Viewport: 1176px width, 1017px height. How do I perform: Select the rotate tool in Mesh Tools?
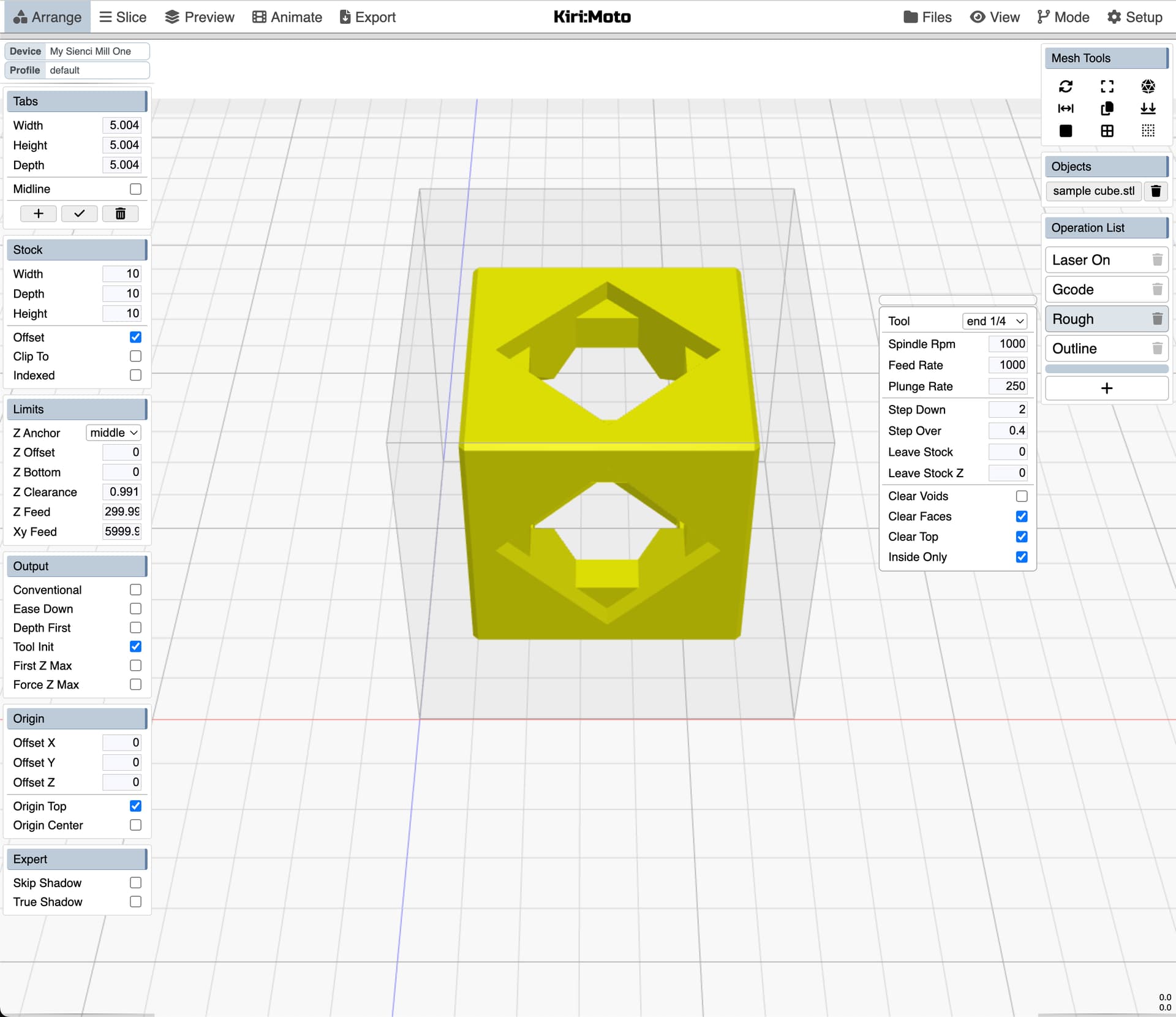click(x=1066, y=86)
